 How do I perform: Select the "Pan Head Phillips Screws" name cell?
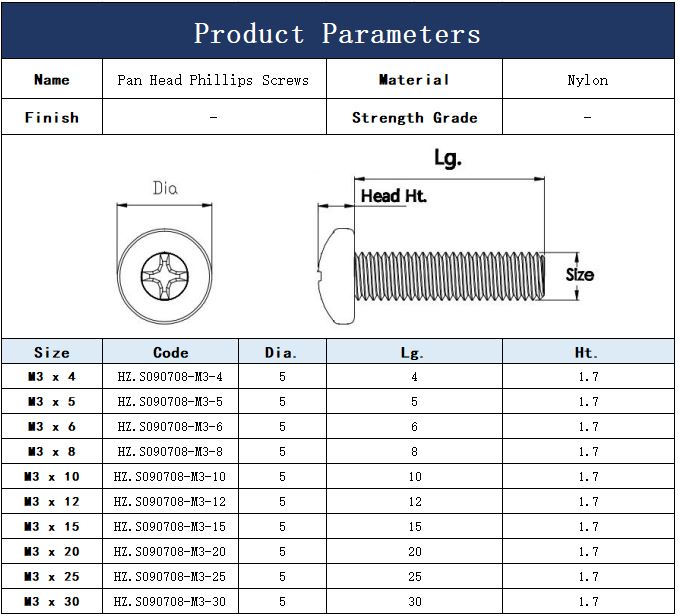coord(214,80)
